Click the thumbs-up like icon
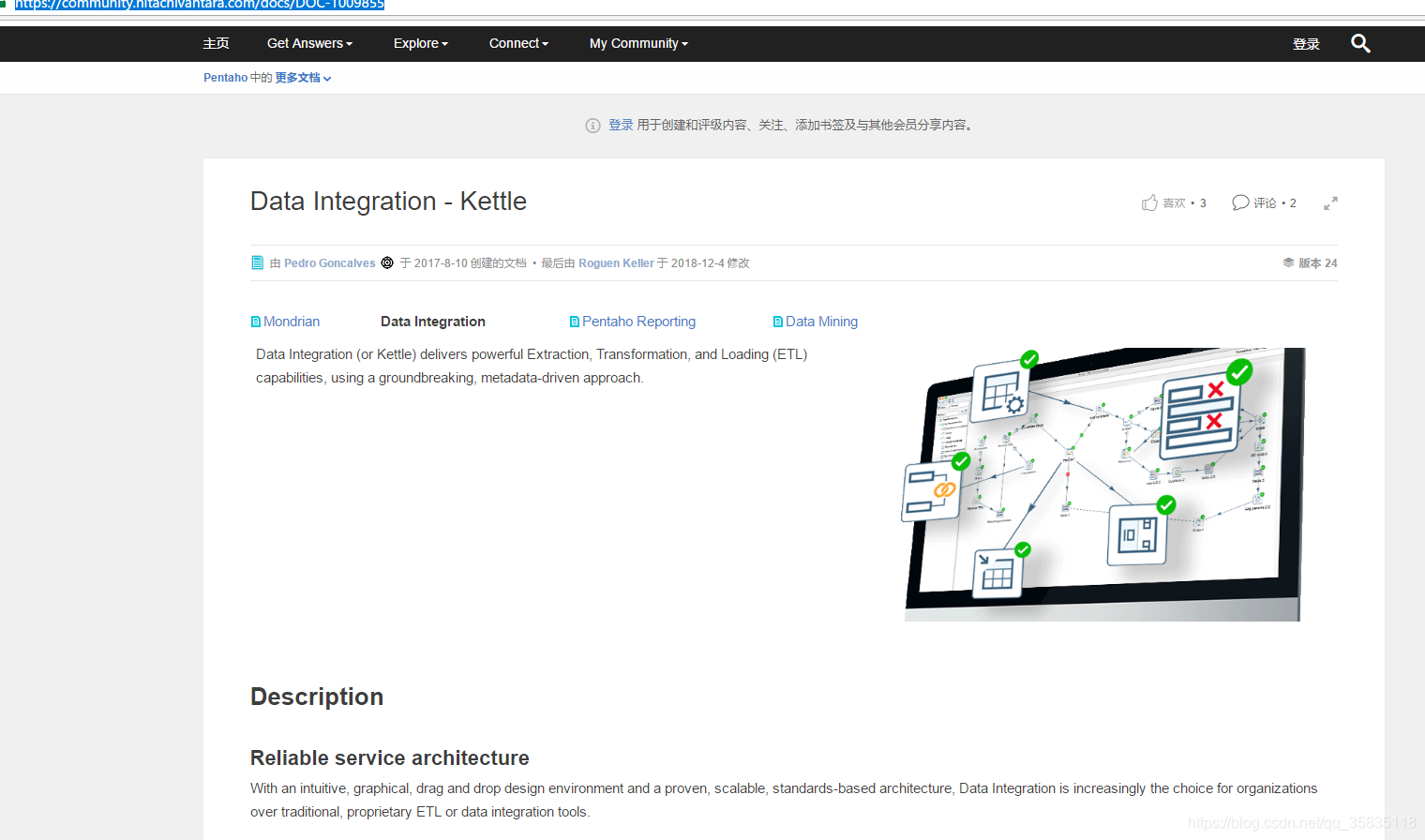Screen dimensions: 1425x840 pyautogui.click(x=1149, y=202)
